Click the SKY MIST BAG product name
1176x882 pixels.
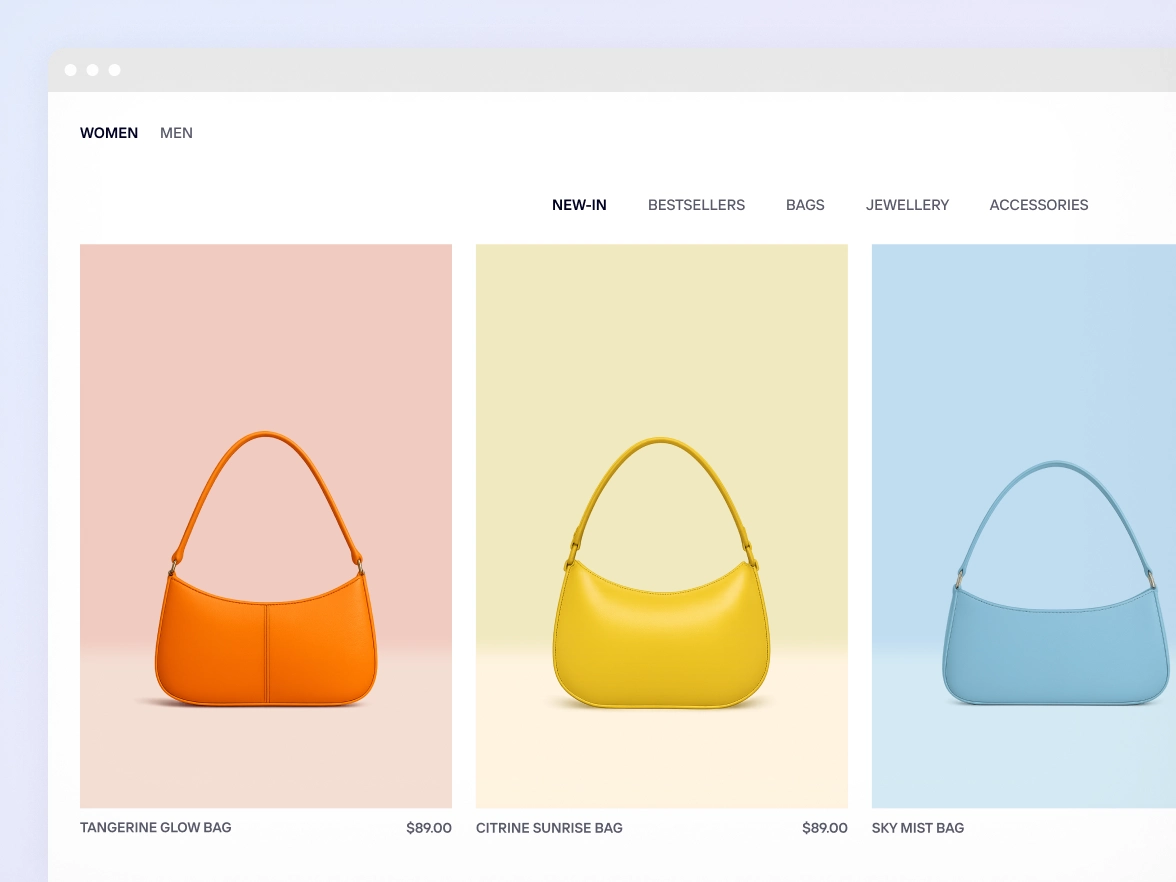coord(917,828)
